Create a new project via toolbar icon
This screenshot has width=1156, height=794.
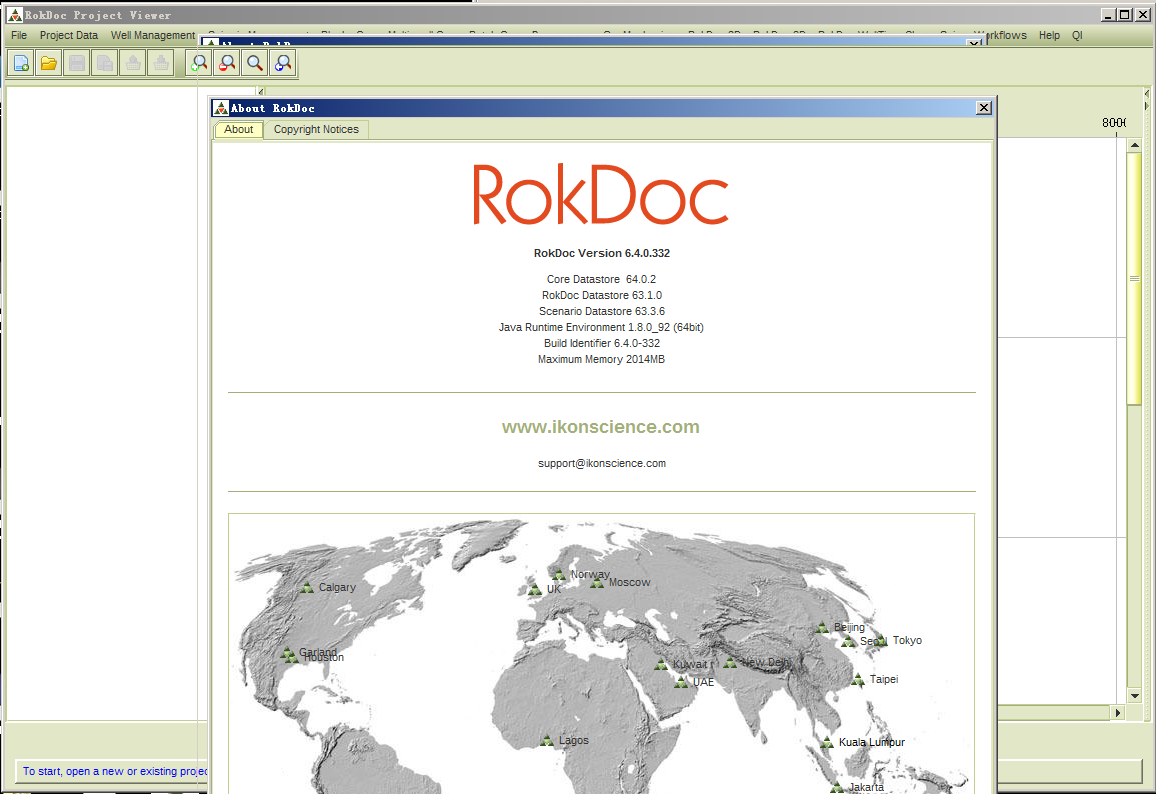21,63
